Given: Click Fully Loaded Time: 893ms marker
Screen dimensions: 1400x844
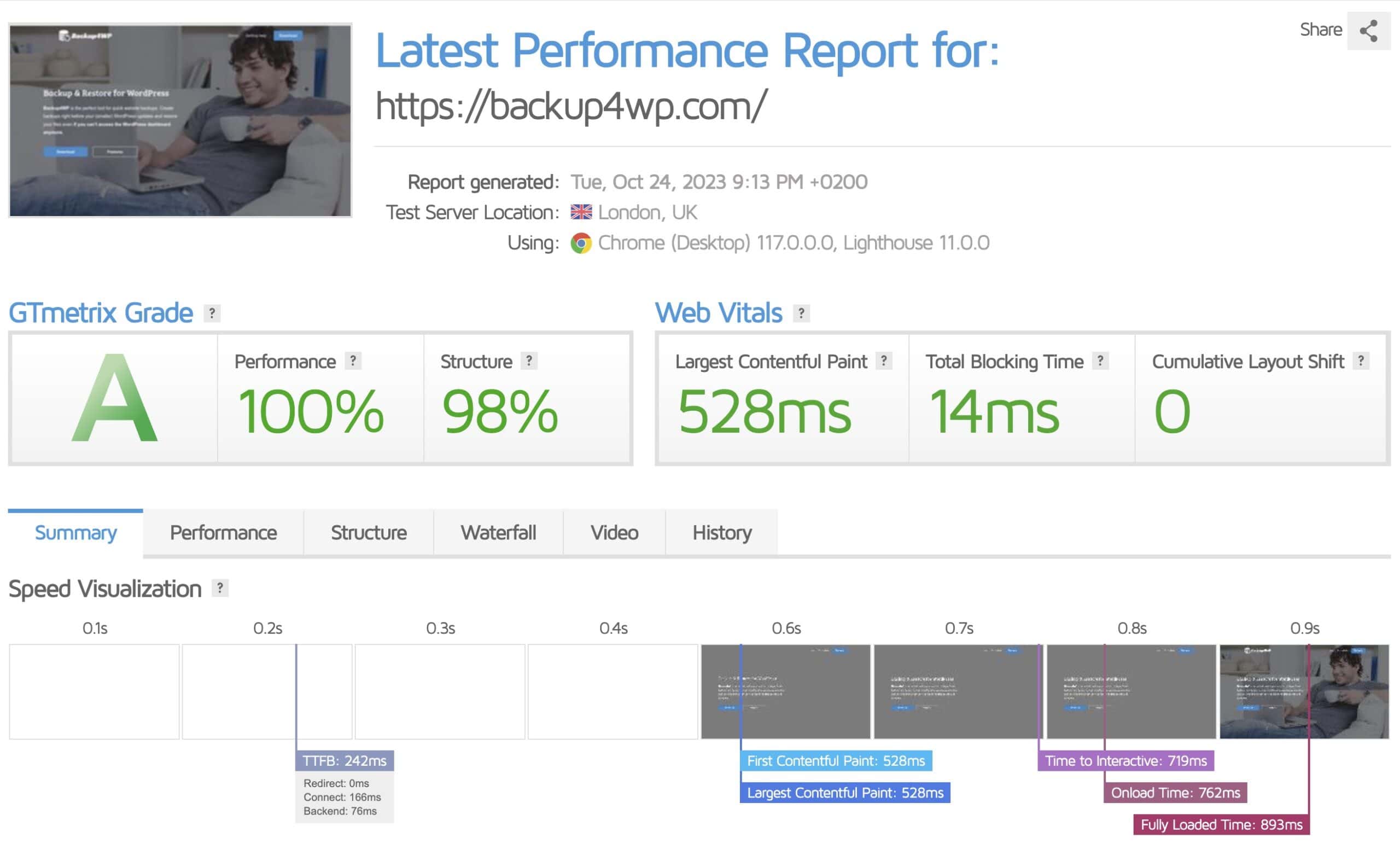Looking at the screenshot, I should coord(1221,824).
